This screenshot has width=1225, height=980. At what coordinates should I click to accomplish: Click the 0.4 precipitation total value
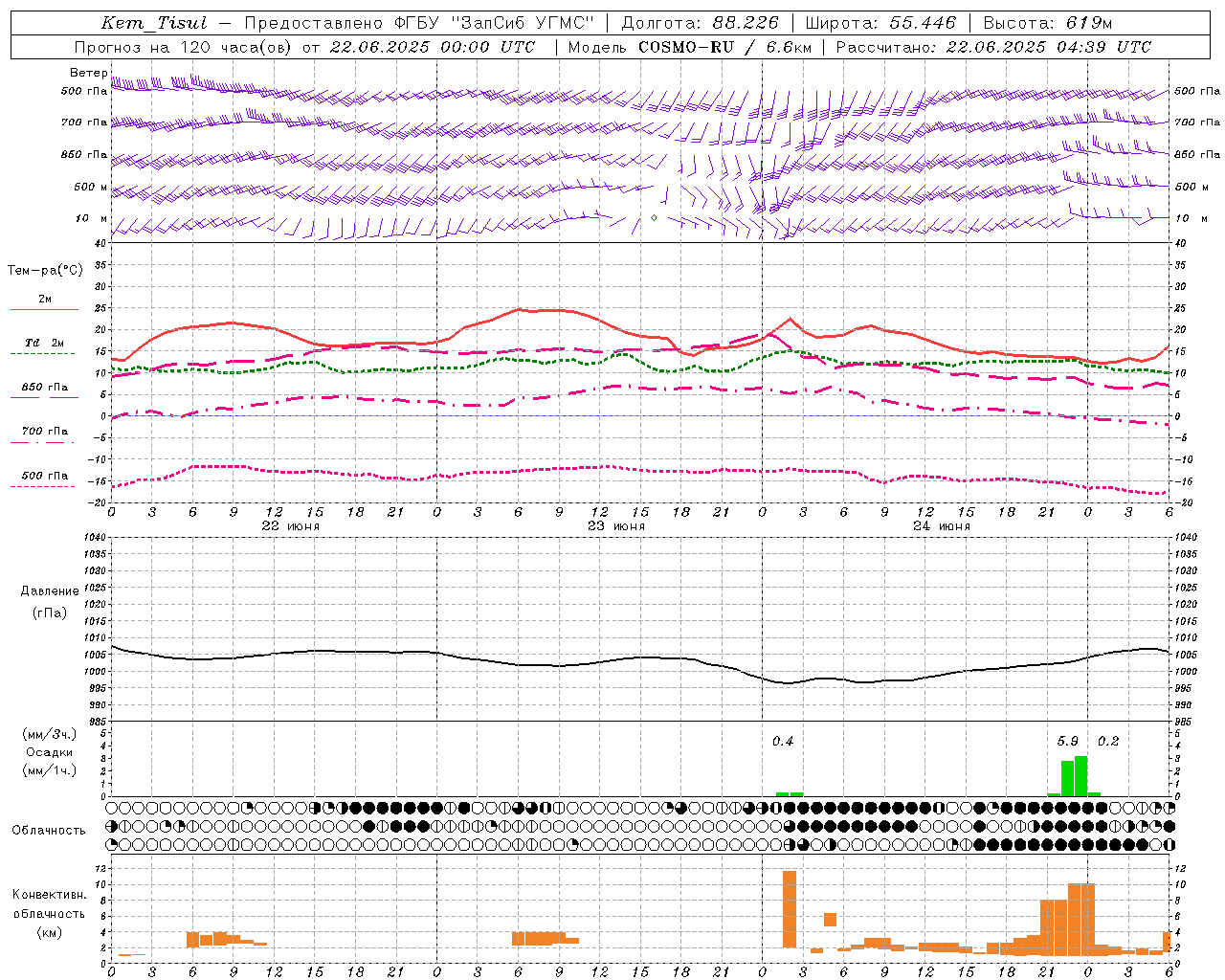[783, 742]
